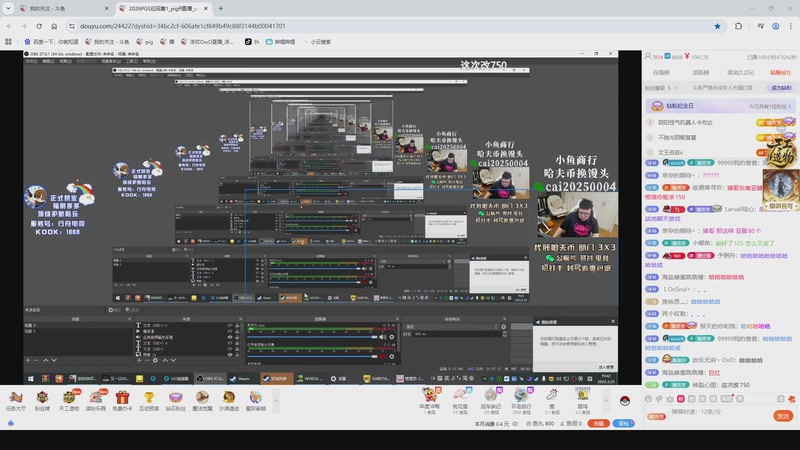Image resolution: width=800 pixels, height=450 pixels.
Task: Open a new browser tab
Action: pos(220,8)
